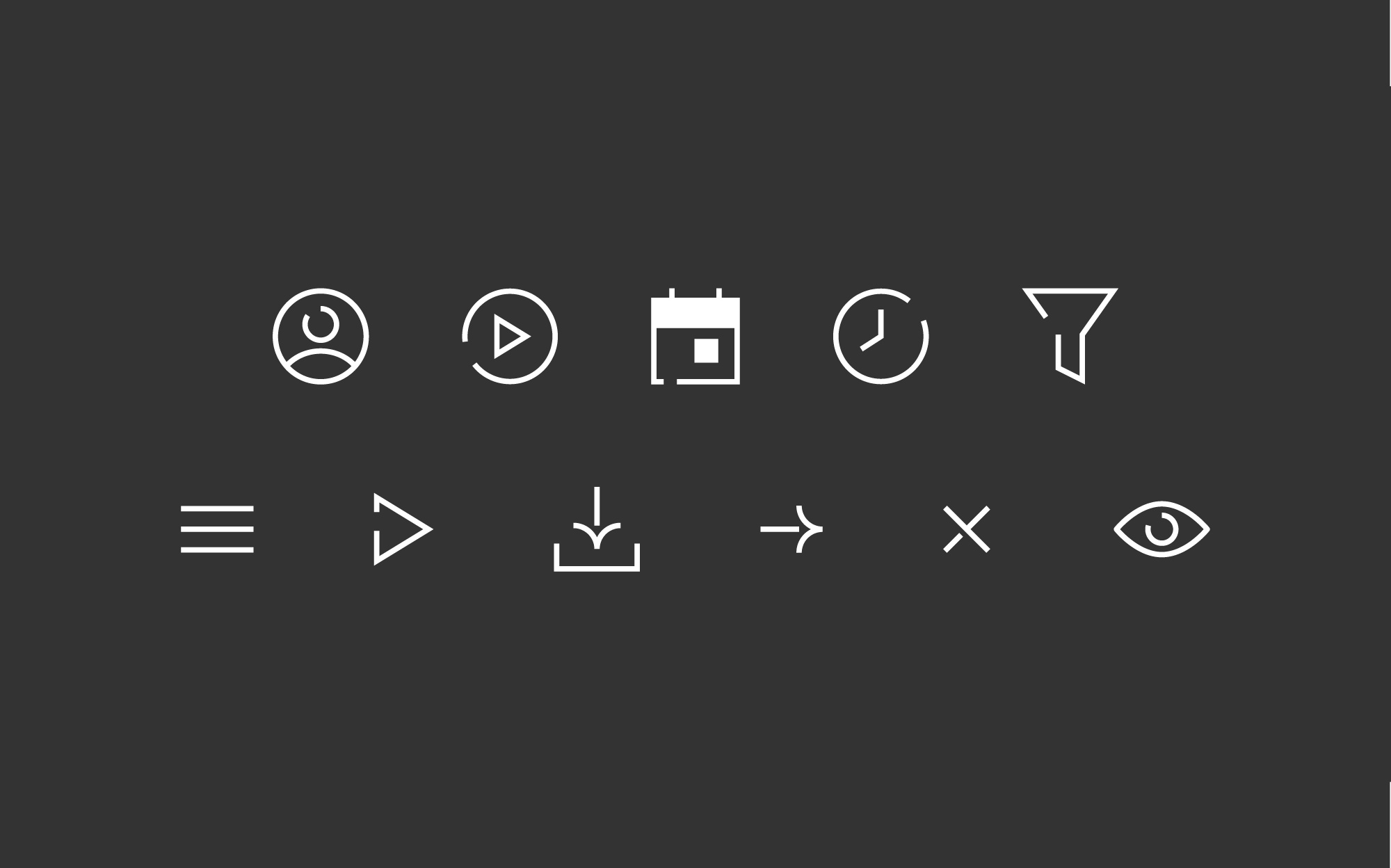Click the right arrow icon
The width and height of the screenshot is (1391, 868).
pos(792,529)
